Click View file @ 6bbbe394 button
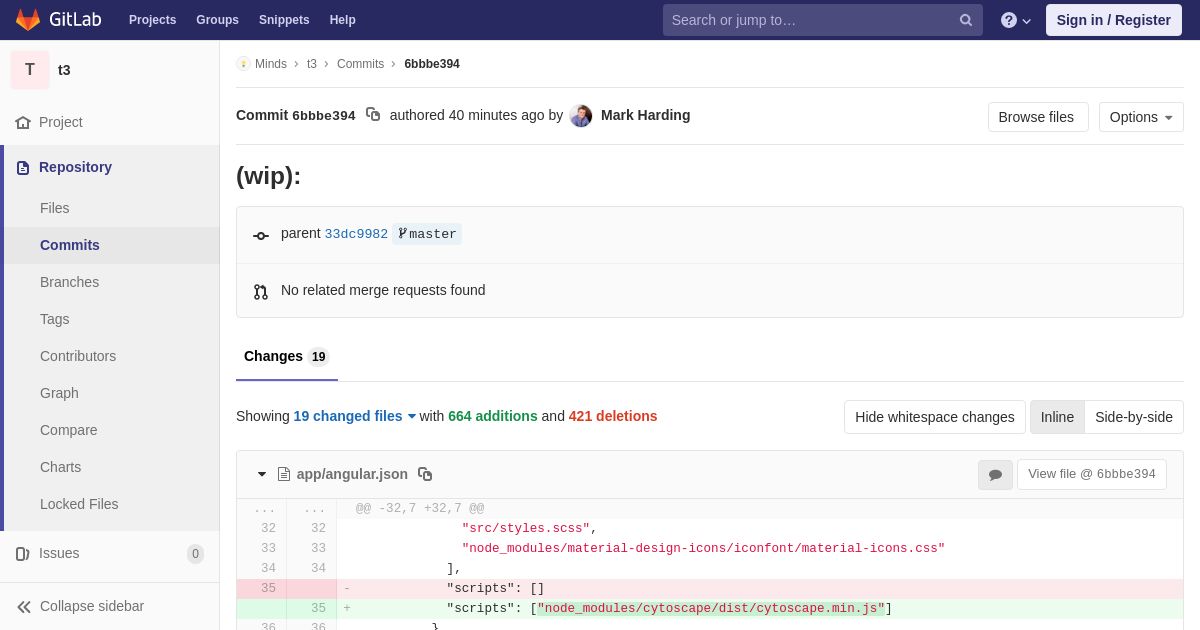 (x=1092, y=474)
